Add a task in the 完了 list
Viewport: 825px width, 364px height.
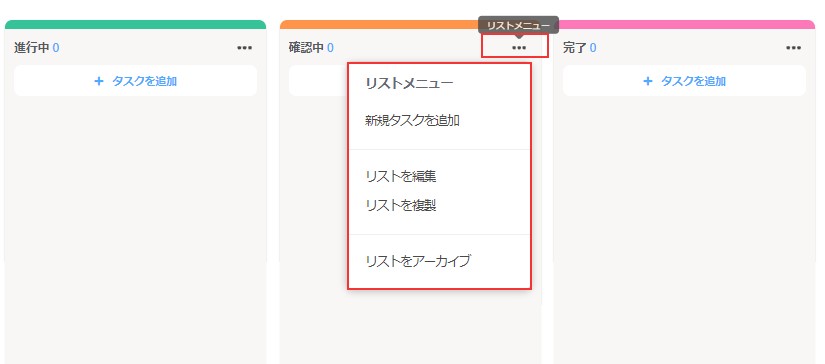(x=684, y=81)
